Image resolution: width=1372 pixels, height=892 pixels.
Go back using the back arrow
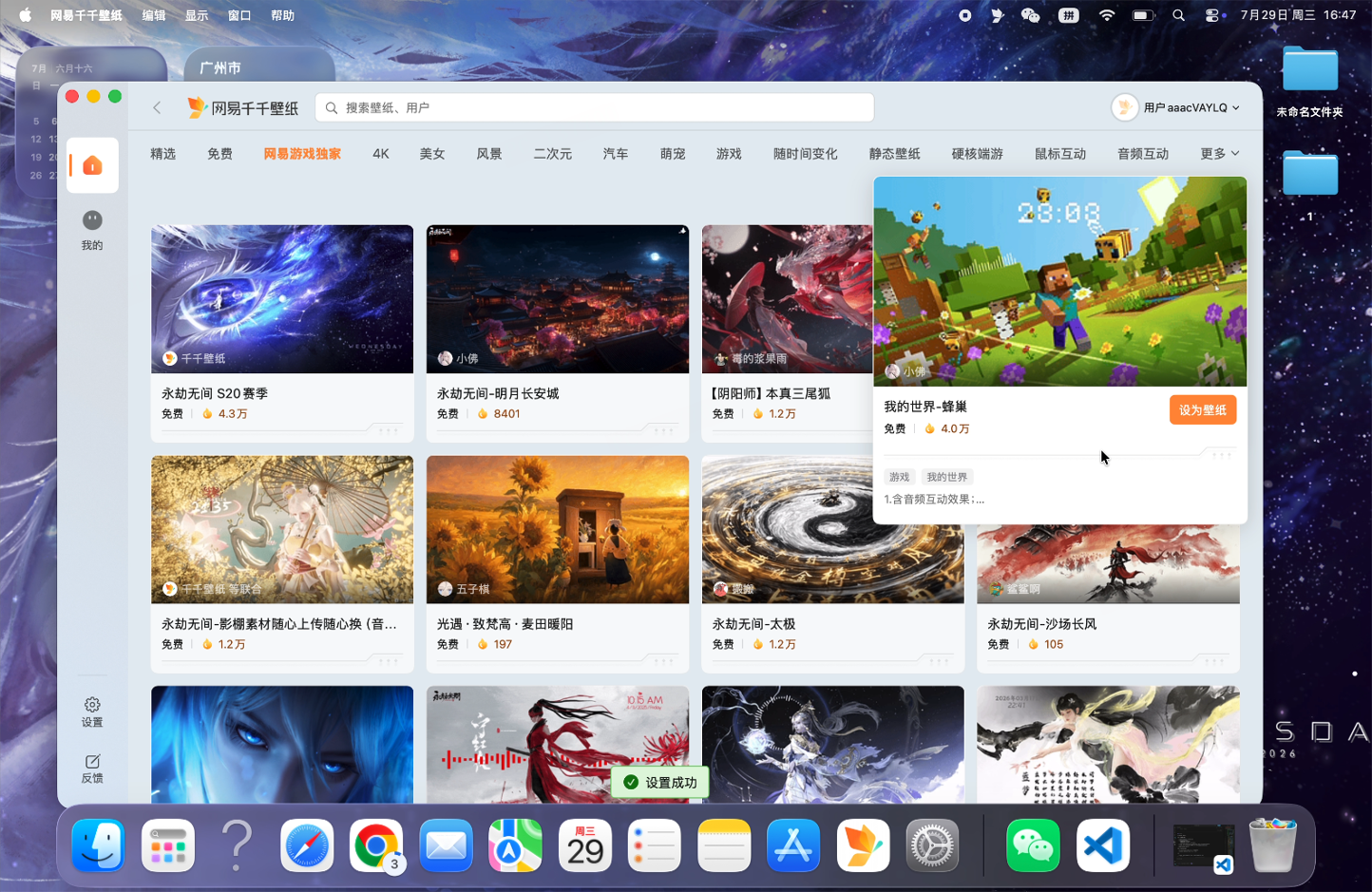[158, 108]
